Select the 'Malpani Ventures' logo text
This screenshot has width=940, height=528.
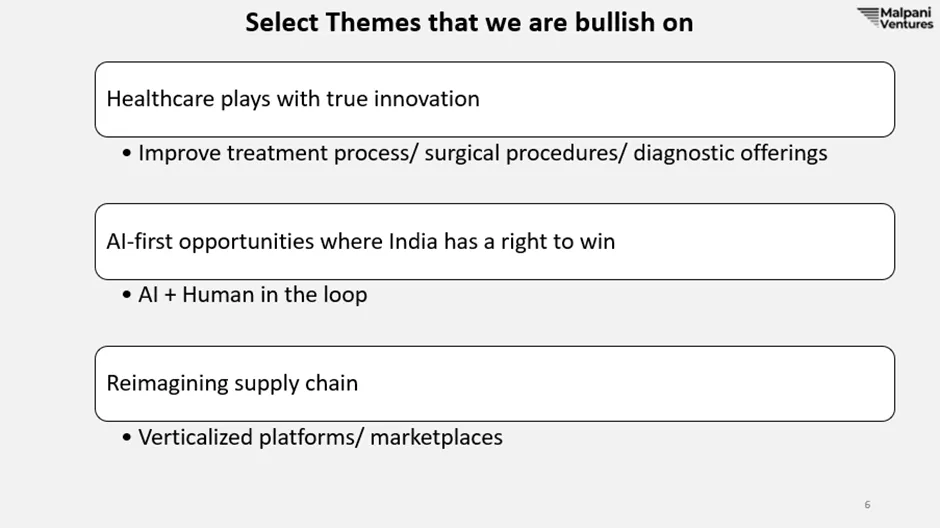point(906,18)
